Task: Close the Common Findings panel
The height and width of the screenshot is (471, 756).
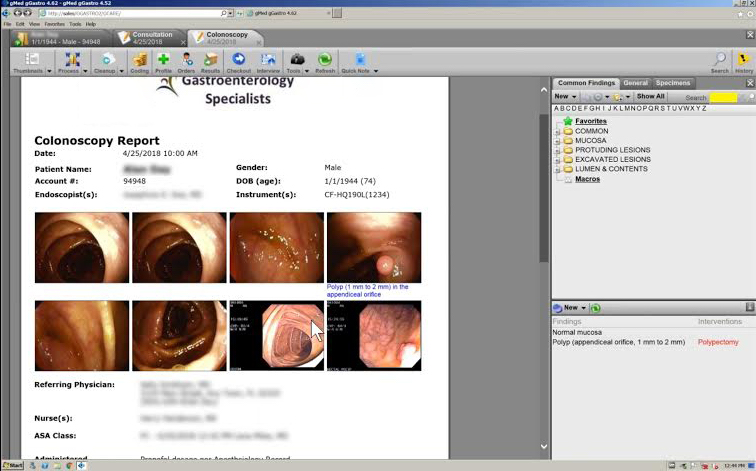Action: pyautogui.click(x=750, y=83)
